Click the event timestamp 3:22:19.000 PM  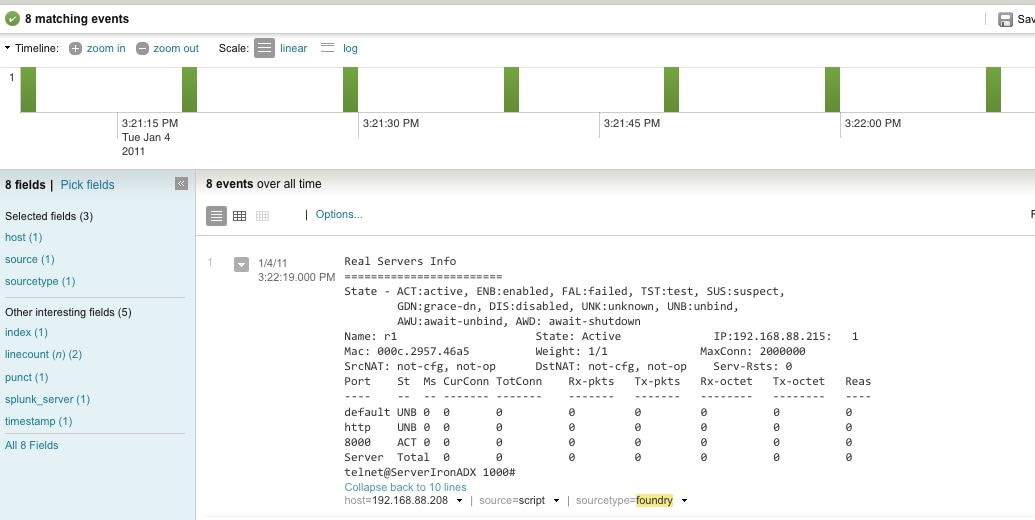(296, 277)
